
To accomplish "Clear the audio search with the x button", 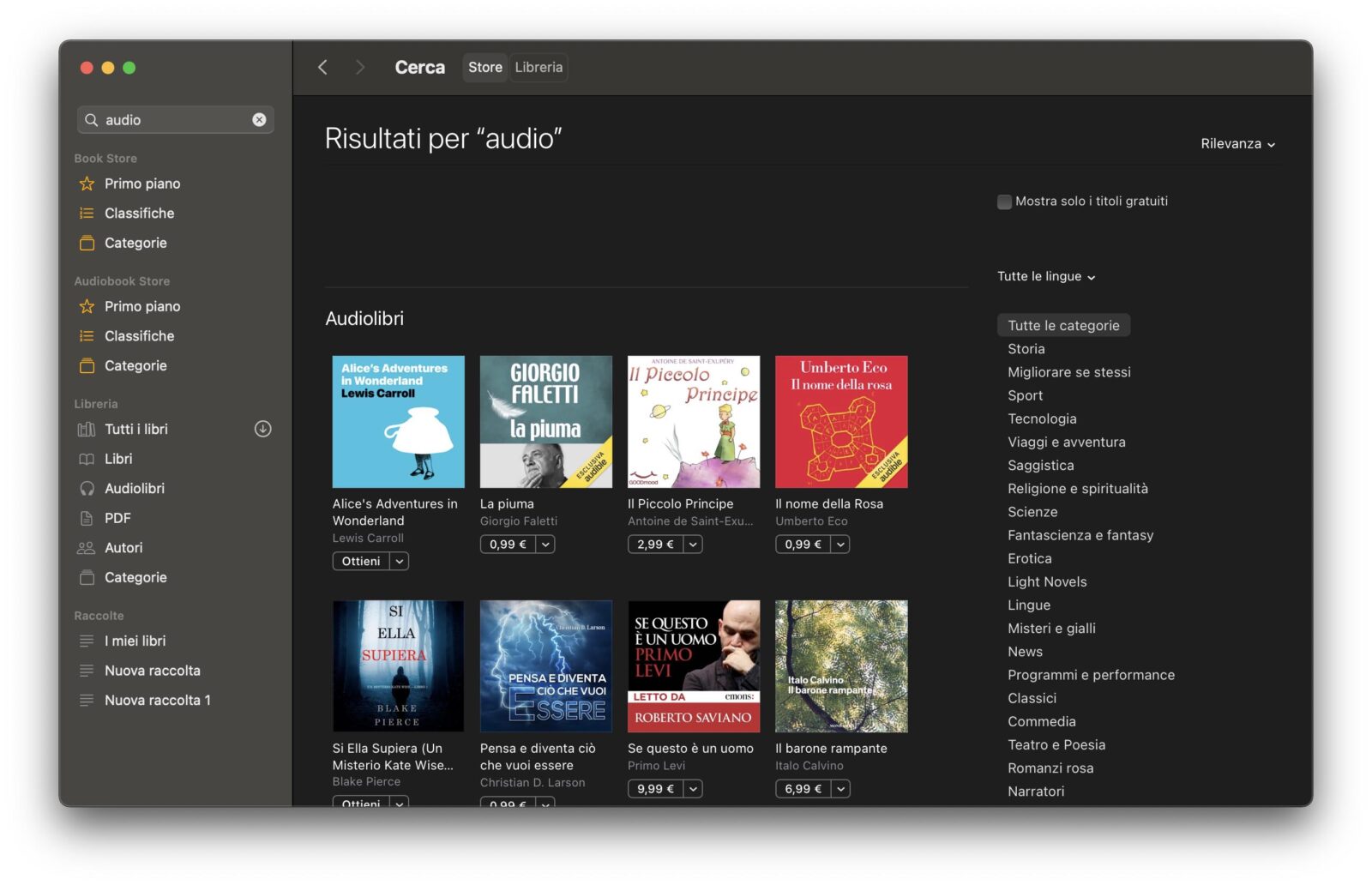I will (x=259, y=119).
